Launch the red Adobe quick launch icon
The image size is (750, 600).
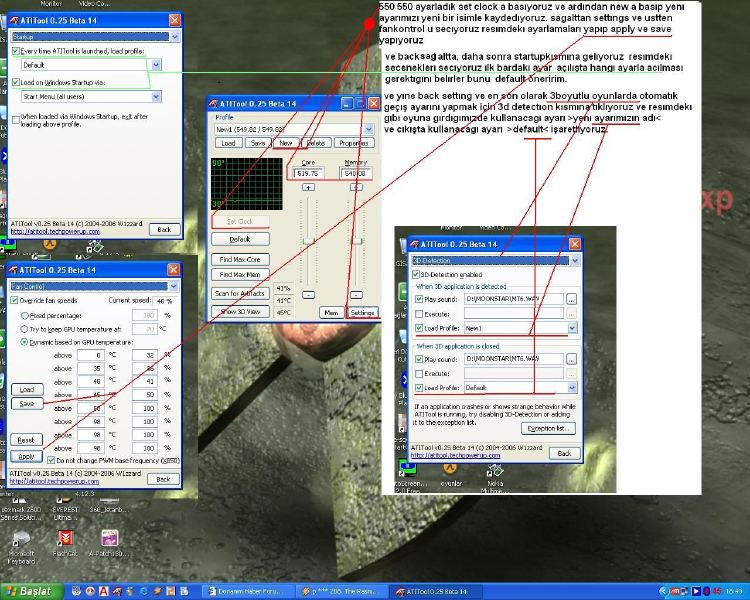pyautogui.click(x=103, y=591)
